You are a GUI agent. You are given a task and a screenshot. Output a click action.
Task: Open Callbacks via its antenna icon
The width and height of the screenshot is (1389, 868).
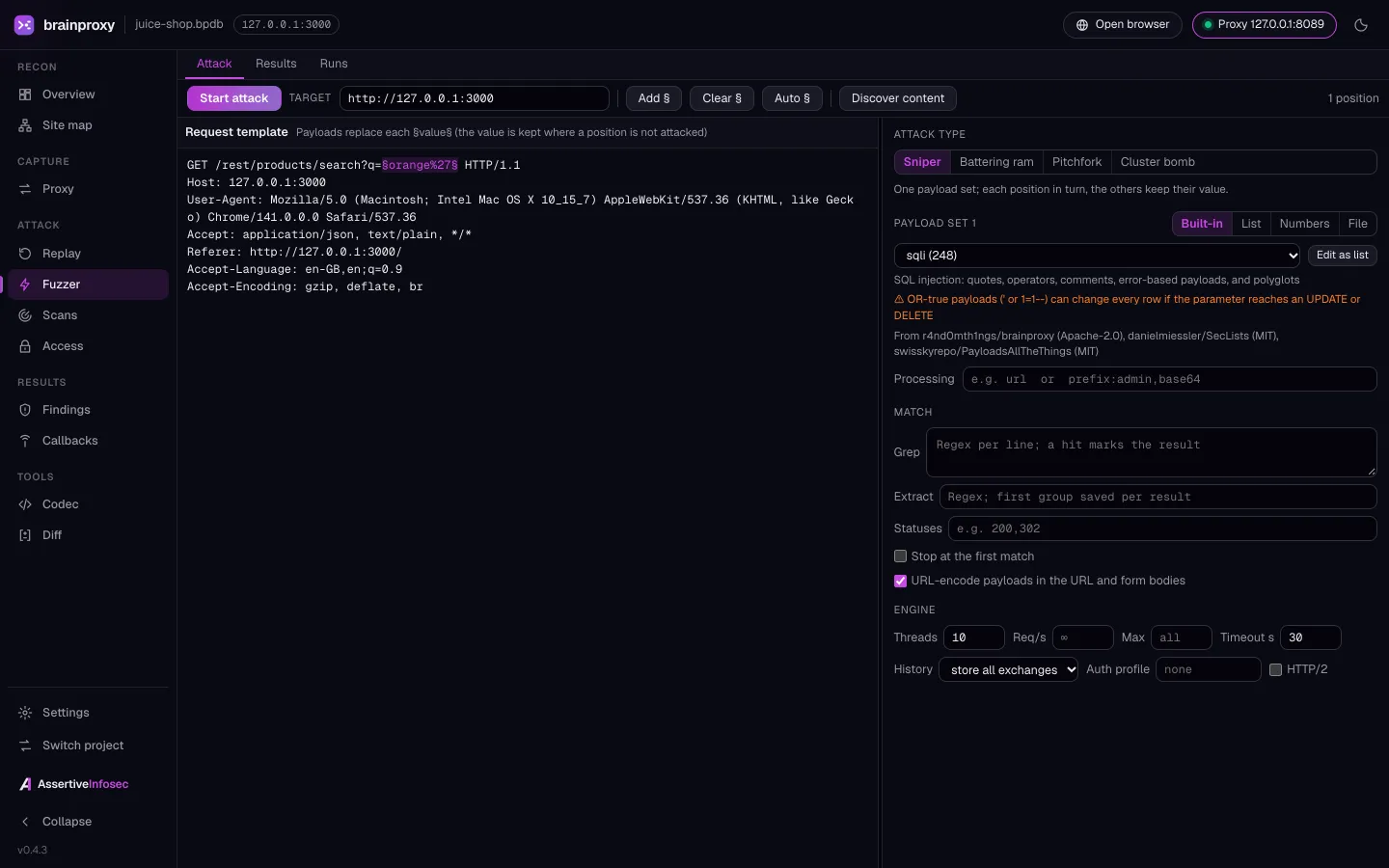(x=25, y=441)
